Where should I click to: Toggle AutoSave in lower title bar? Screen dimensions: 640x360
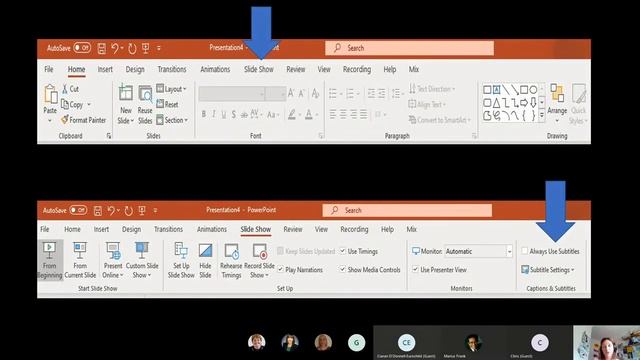pyautogui.click(x=78, y=210)
